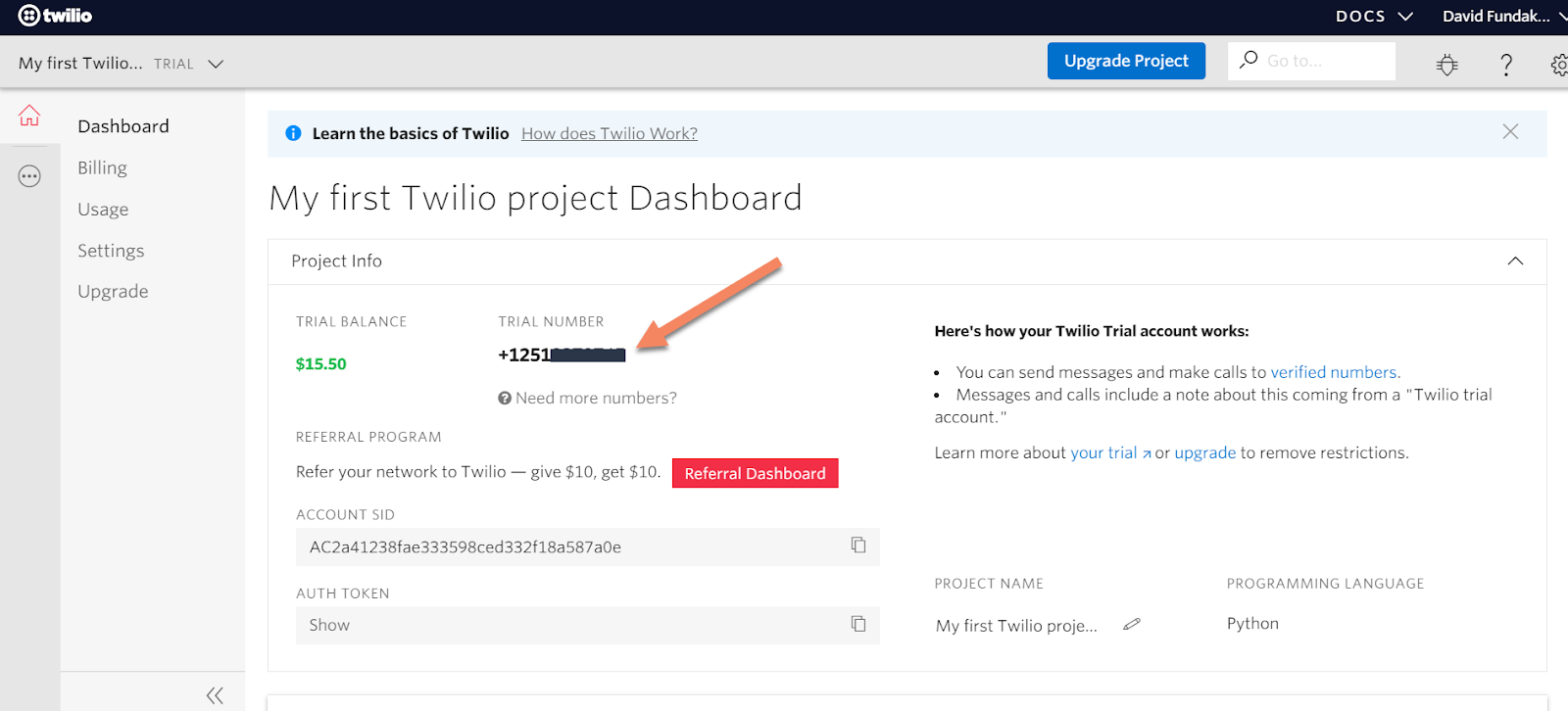
Task: Click the blue info icon in banner
Action: [x=293, y=133]
